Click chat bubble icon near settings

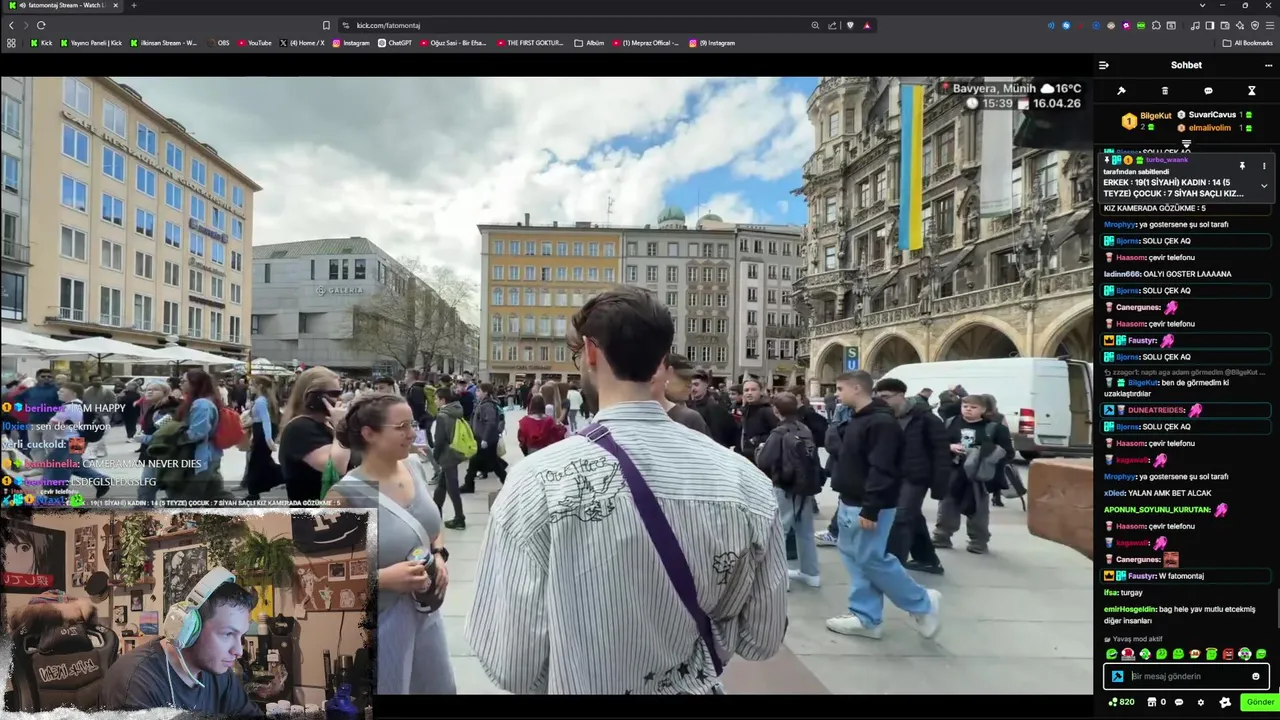(1179, 702)
